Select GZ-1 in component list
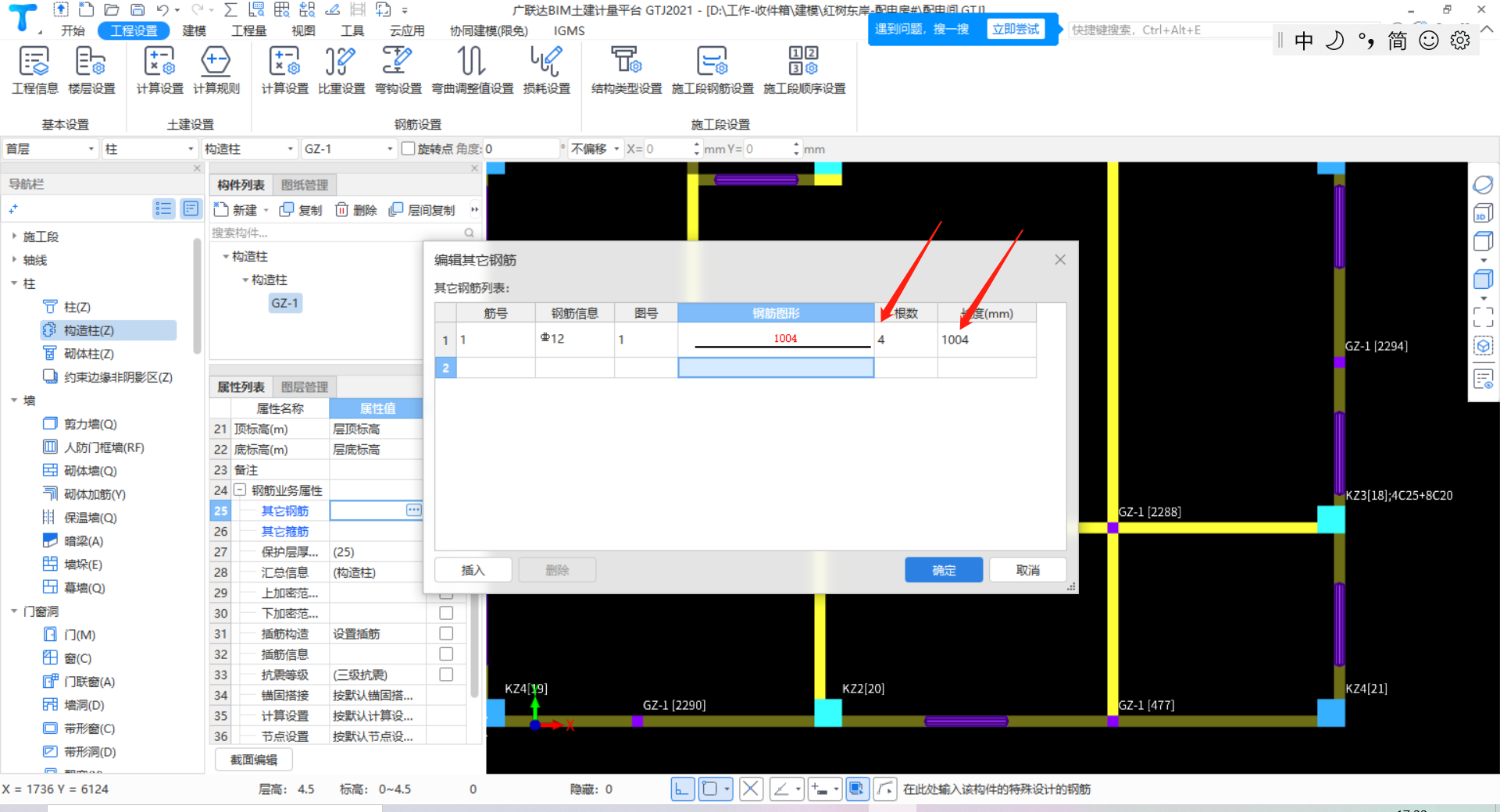The width and height of the screenshot is (1500, 812). click(284, 303)
